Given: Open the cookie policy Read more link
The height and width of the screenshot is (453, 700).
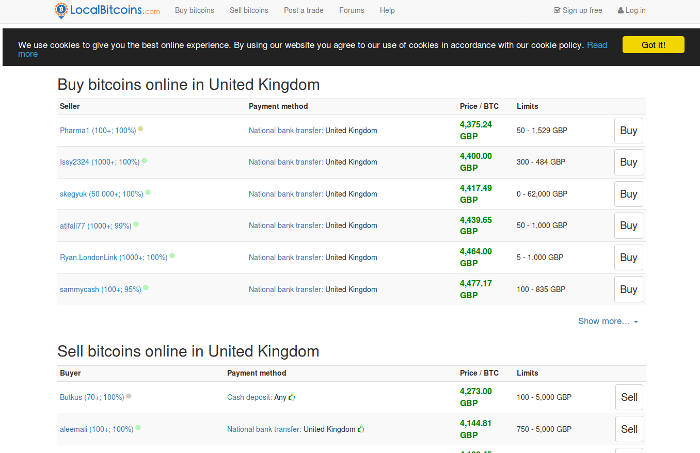Looking at the screenshot, I should (x=597, y=45).
